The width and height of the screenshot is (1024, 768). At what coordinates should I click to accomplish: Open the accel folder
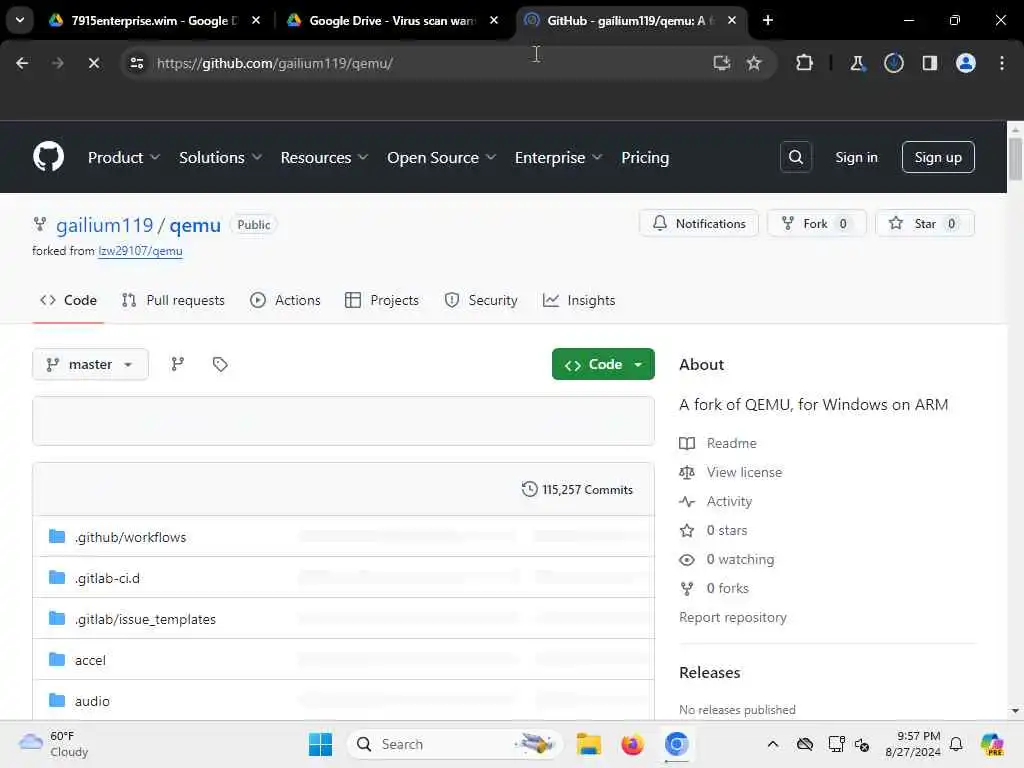point(90,660)
